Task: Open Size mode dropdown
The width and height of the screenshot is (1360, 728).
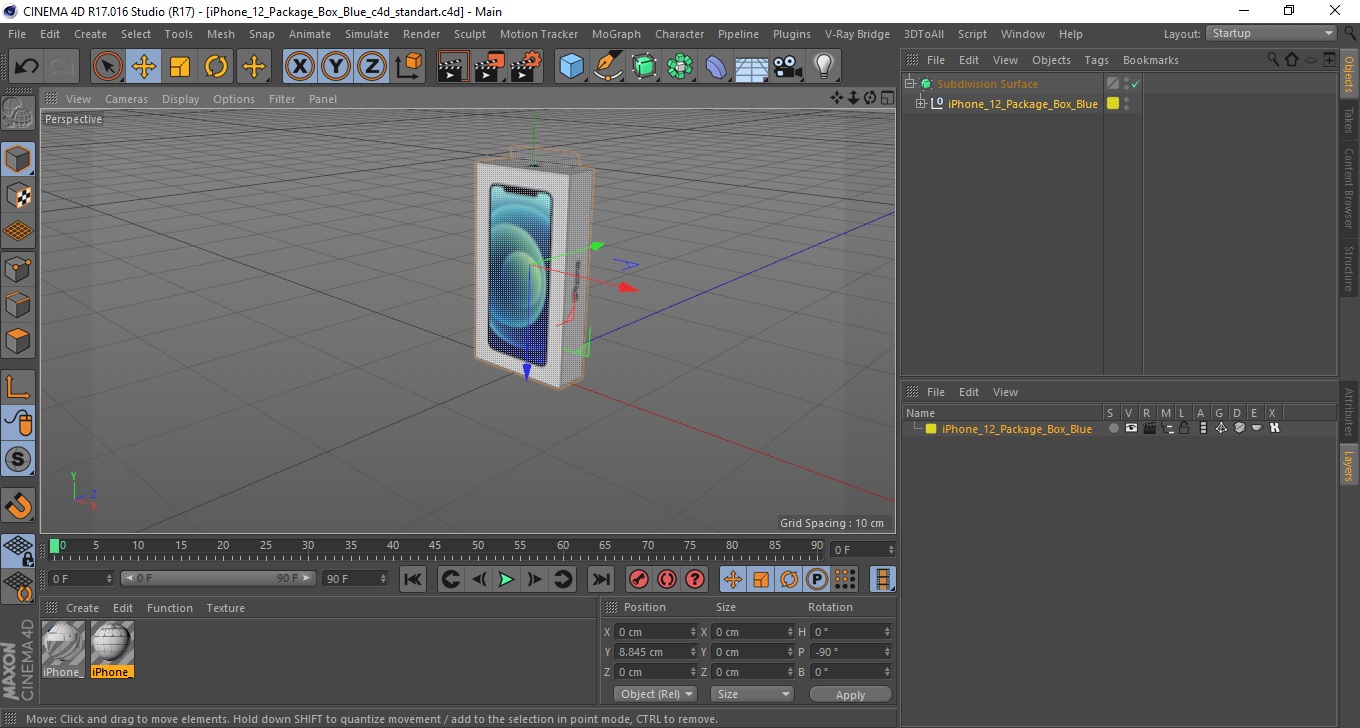Action: coord(752,694)
